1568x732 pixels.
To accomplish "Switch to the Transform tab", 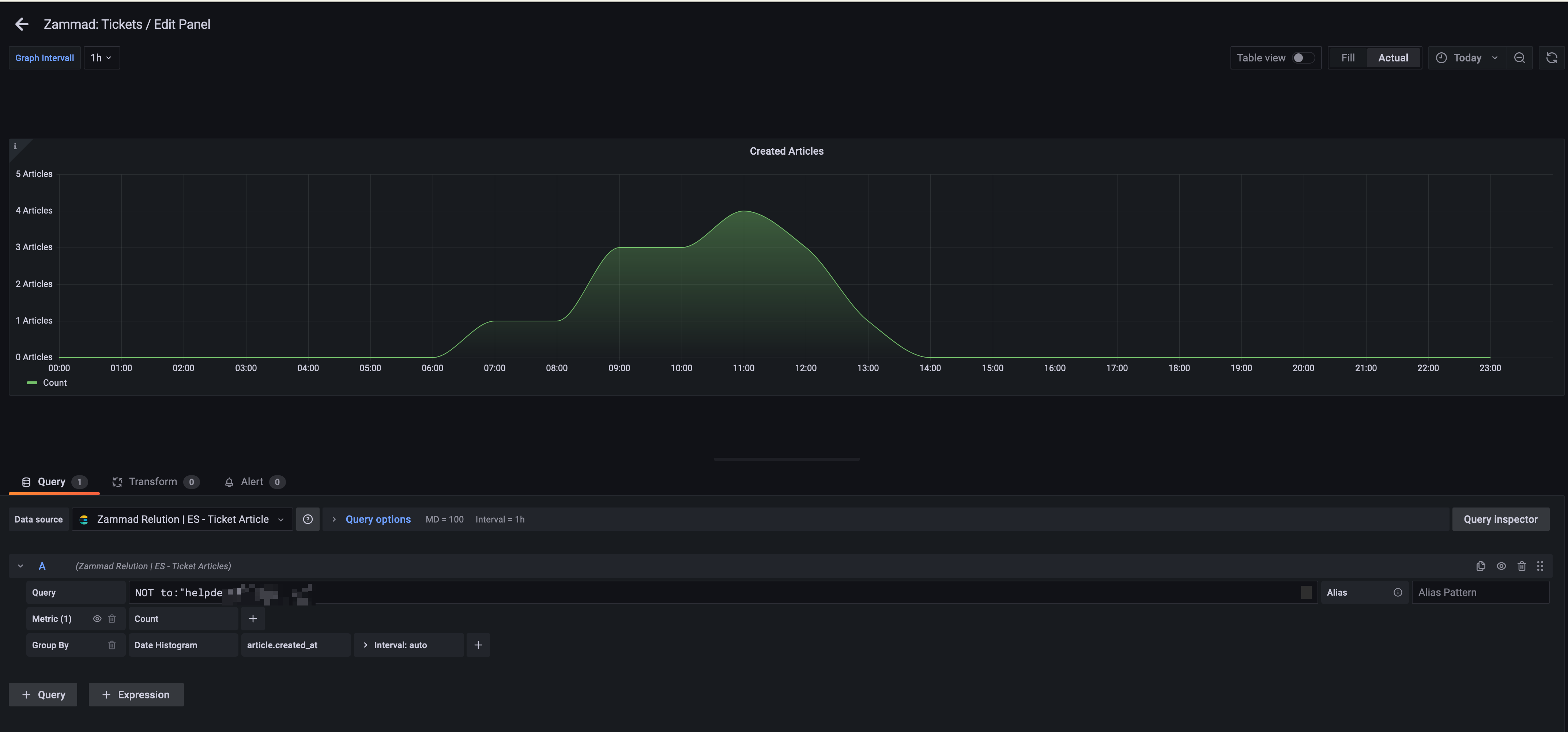I will (x=153, y=482).
